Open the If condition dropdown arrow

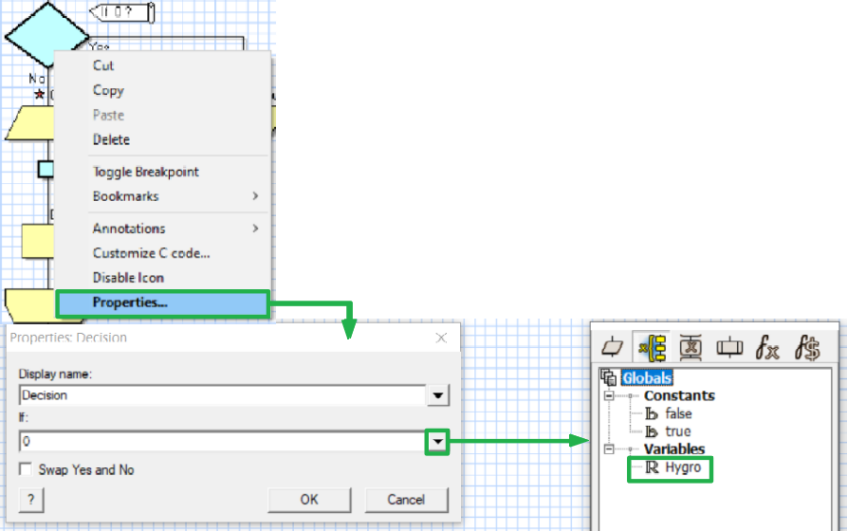[437, 440]
